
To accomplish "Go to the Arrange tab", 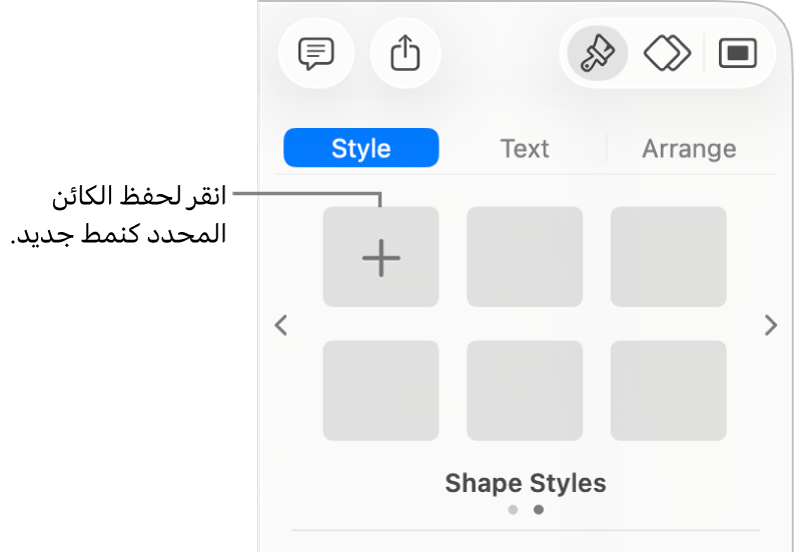I will 689,148.
